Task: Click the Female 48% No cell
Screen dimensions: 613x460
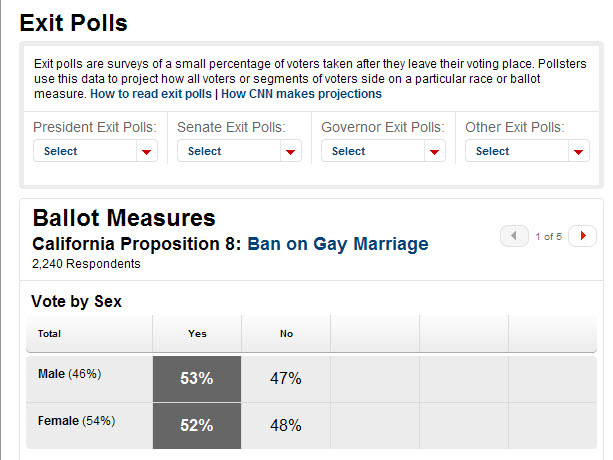Action: pyautogui.click(x=286, y=425)
